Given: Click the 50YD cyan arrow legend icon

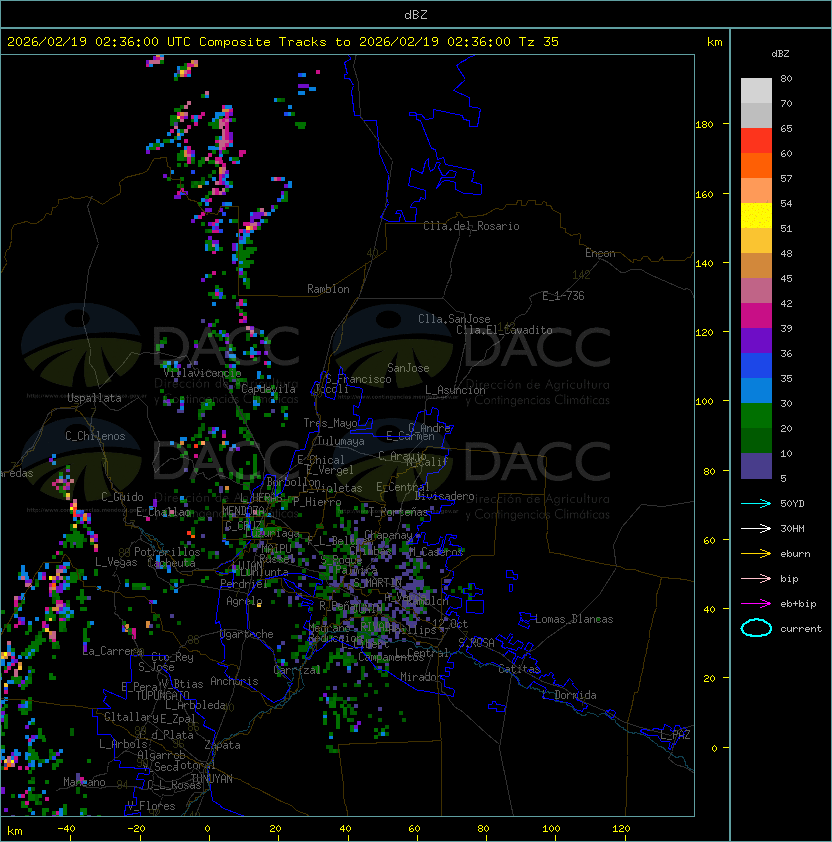Looking at the screenshot, I should tap(756, 503).
